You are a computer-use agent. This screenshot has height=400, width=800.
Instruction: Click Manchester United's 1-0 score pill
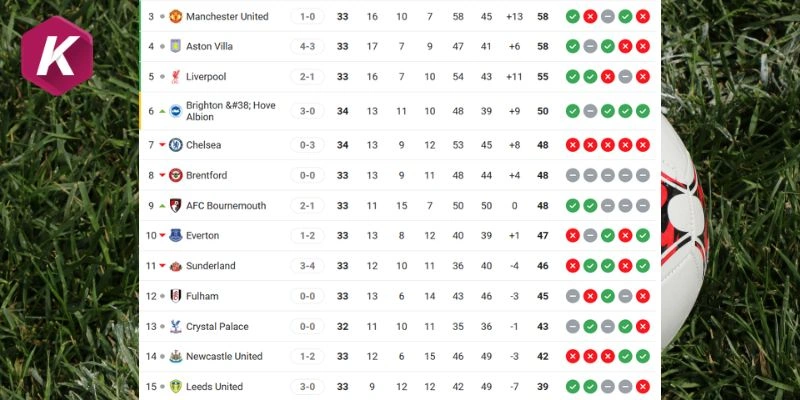pos(308,16)
